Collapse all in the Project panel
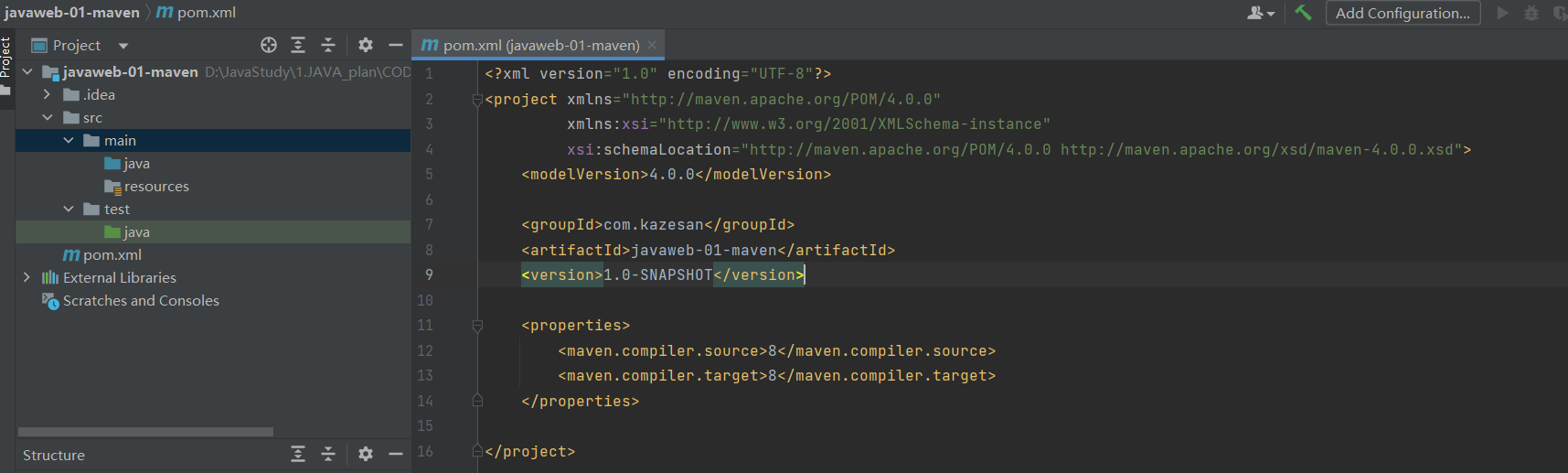This screenshot has width=1568, height=473. 328,45
